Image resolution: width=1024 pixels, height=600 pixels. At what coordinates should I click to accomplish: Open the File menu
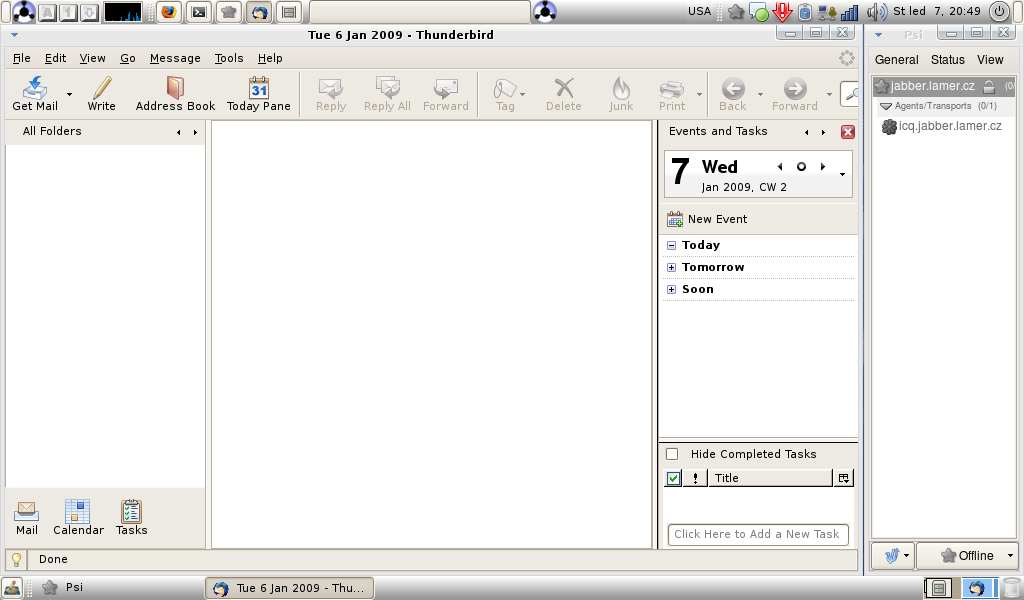click(22, 58)
